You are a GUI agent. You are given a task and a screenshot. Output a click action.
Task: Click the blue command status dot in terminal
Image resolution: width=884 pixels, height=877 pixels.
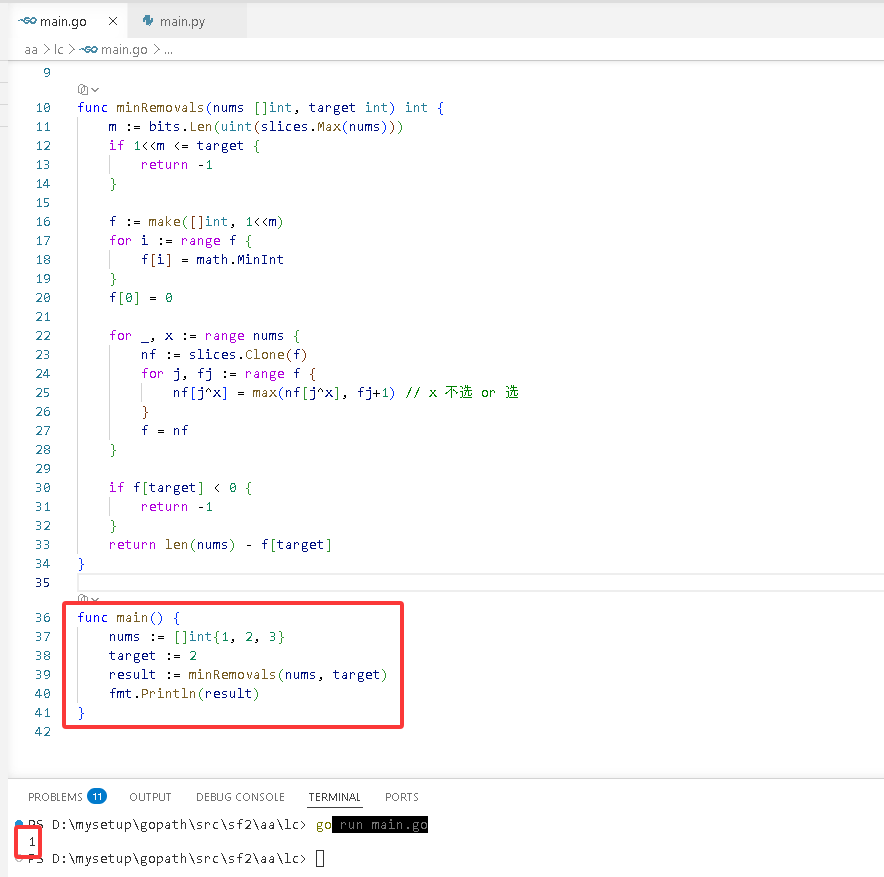(19, 823)
